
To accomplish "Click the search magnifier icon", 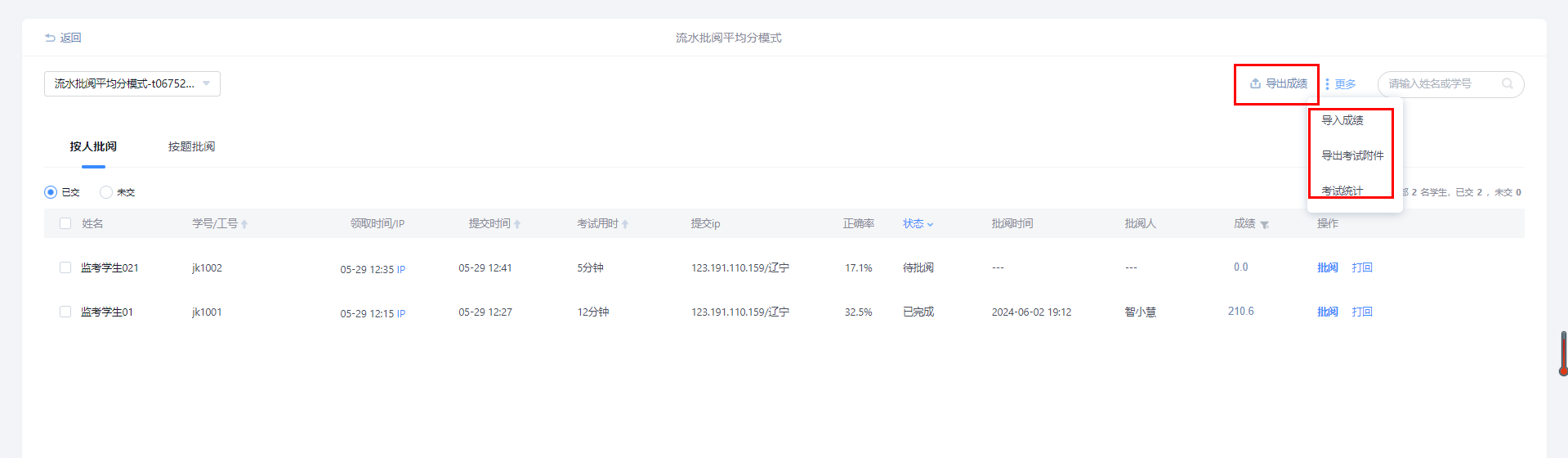I will (x=1507, y=83).
